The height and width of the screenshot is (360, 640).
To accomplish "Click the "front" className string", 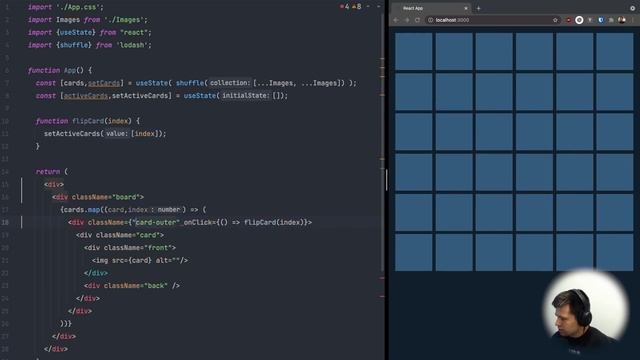I will pyautogui.click(x=158, y=247).
